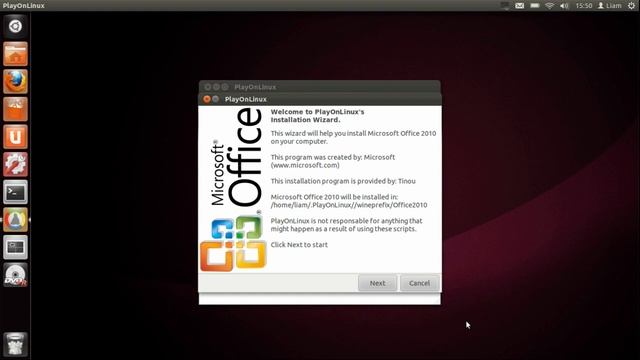Click the 'Welcome to PlayOnLinux's Installation Wizard' heading

pos(318,116)
